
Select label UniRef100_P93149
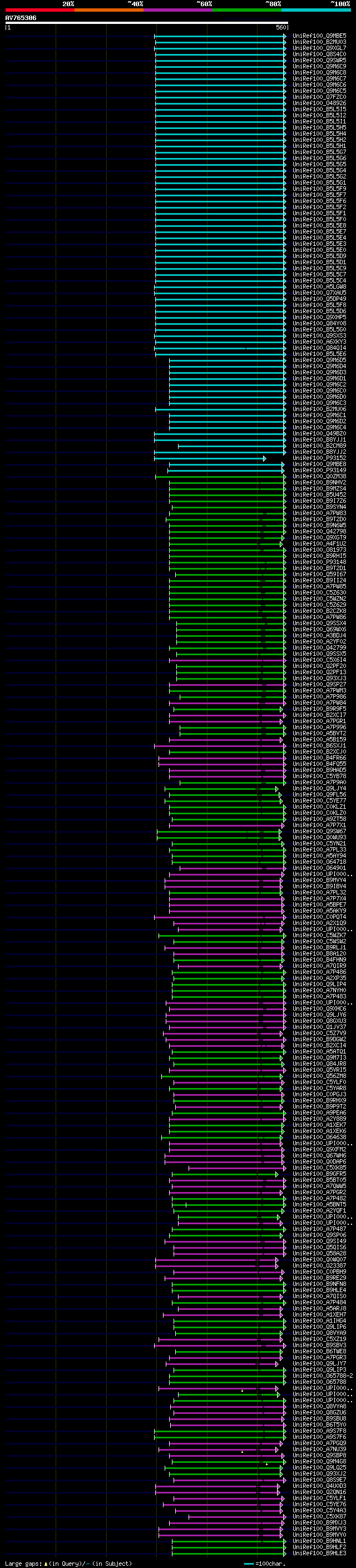[x=319, y=470]
